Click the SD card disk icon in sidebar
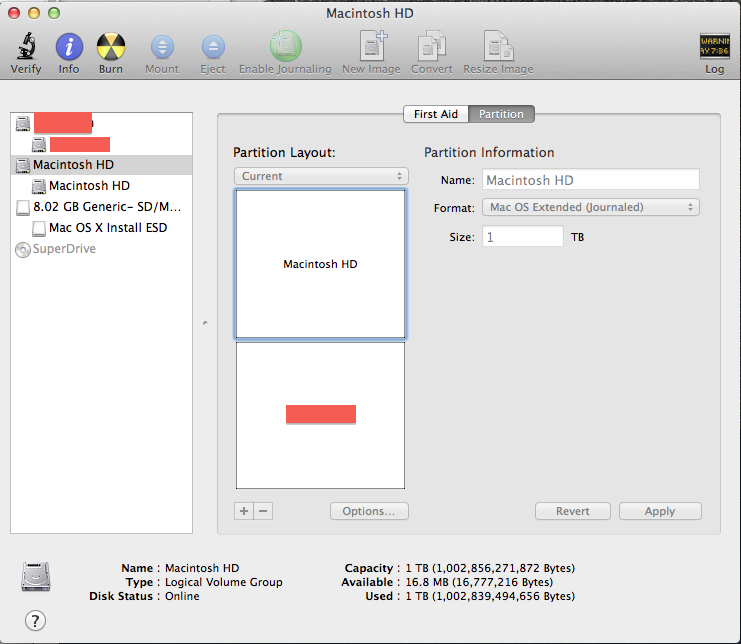This screenshot has height=644, width=741. (x=23, y=207)
